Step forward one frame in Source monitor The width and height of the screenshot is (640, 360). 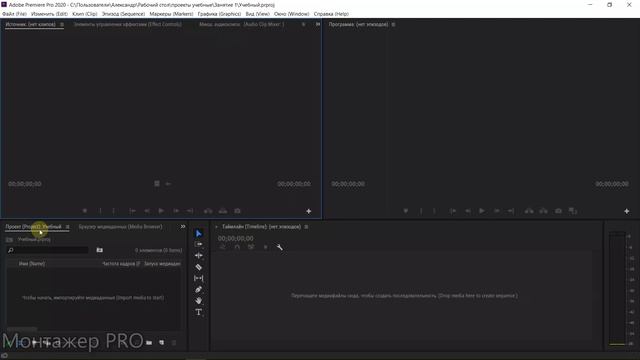[x=176, y=211]
